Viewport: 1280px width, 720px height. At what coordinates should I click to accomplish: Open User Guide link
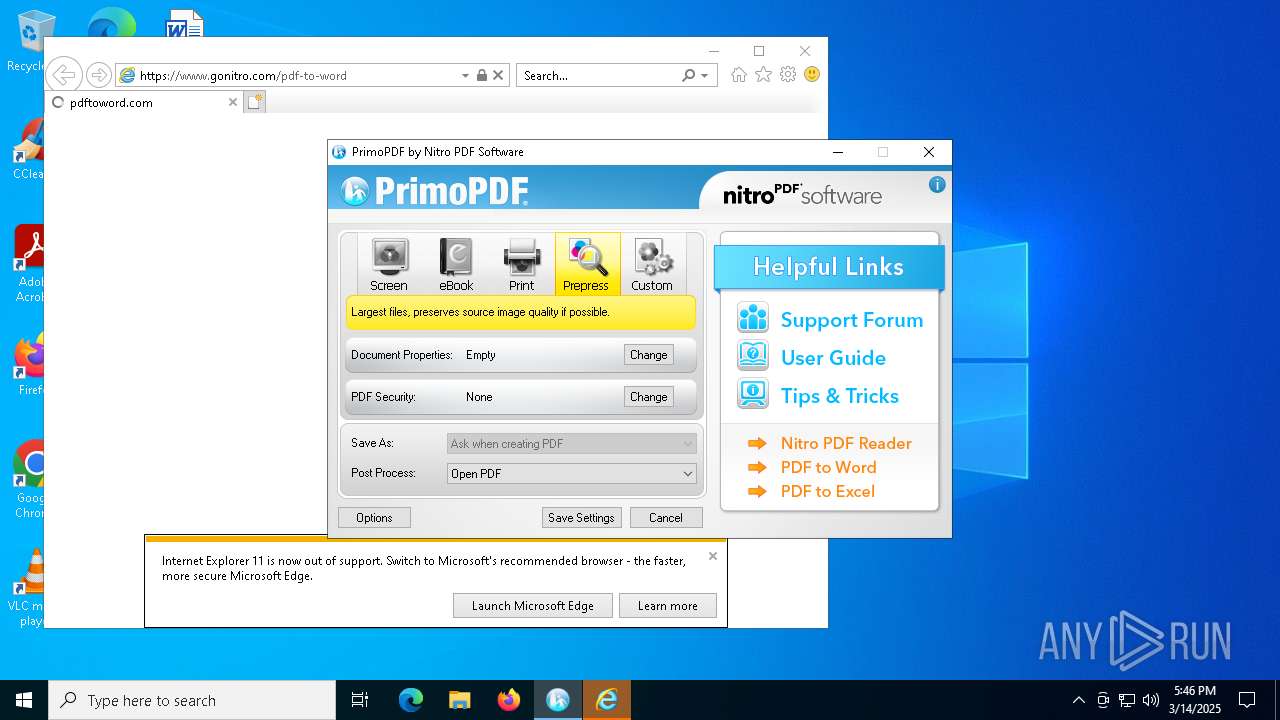(833, 358)
